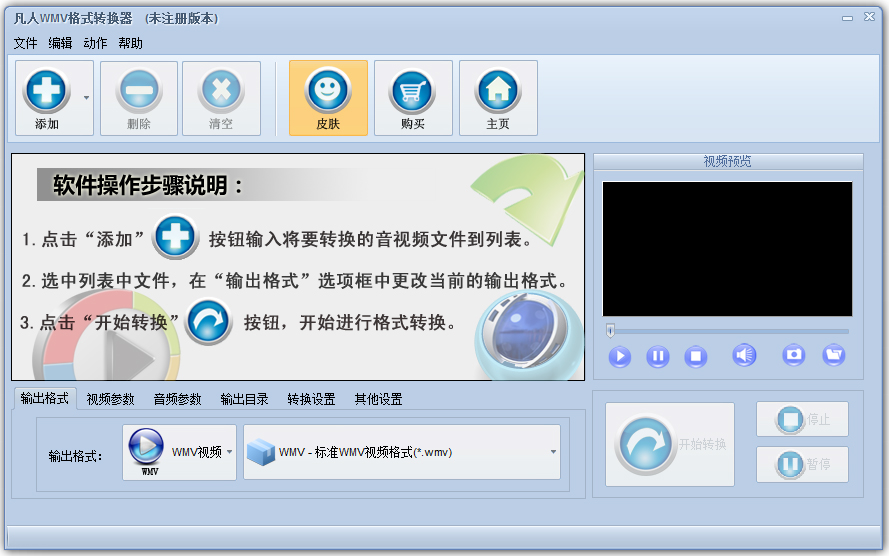Take a snapshot with camera icon
This screenshot has height=556, width=889.
794,355
